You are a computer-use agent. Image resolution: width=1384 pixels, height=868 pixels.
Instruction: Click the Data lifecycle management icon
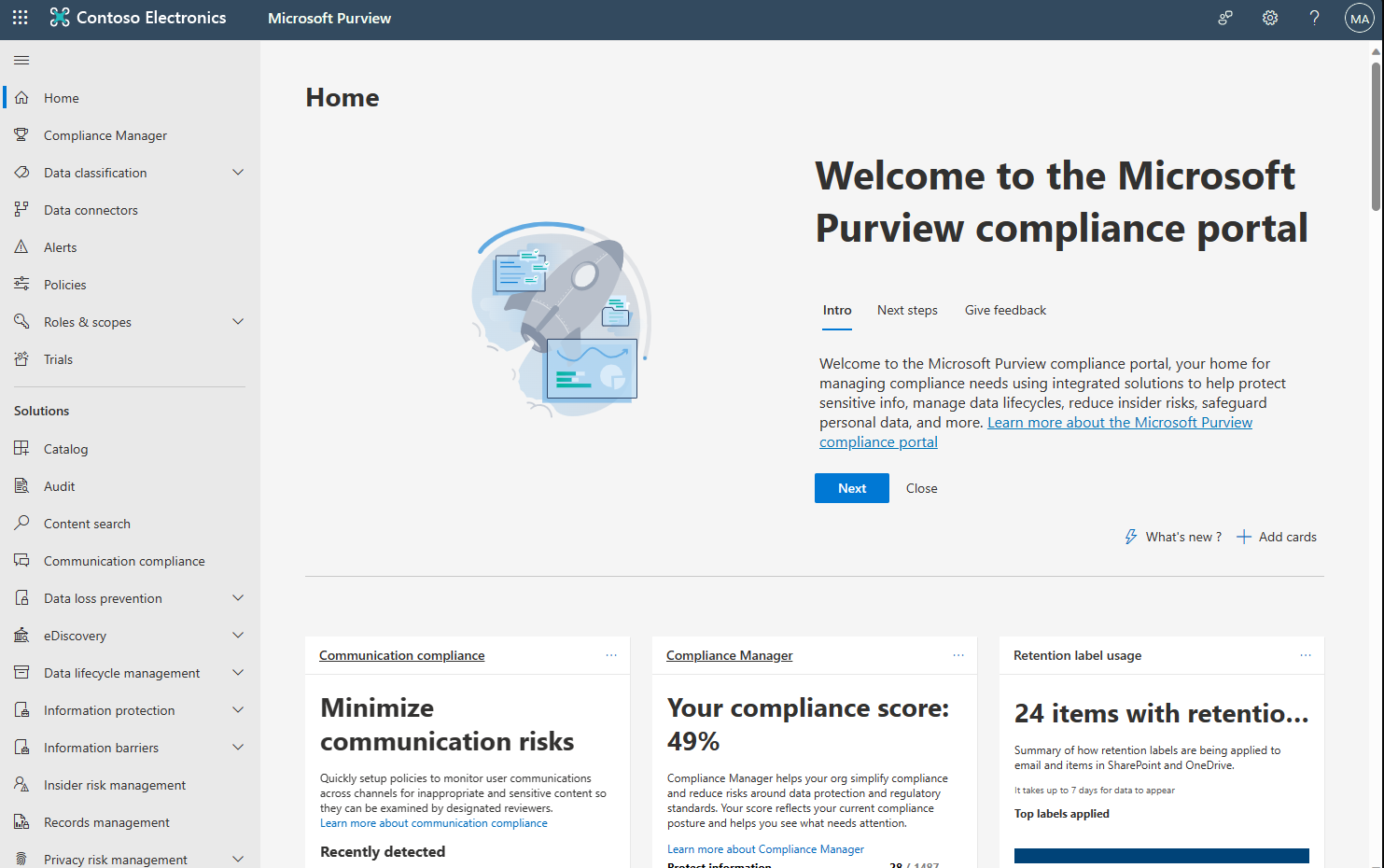[x=21, y=673]
